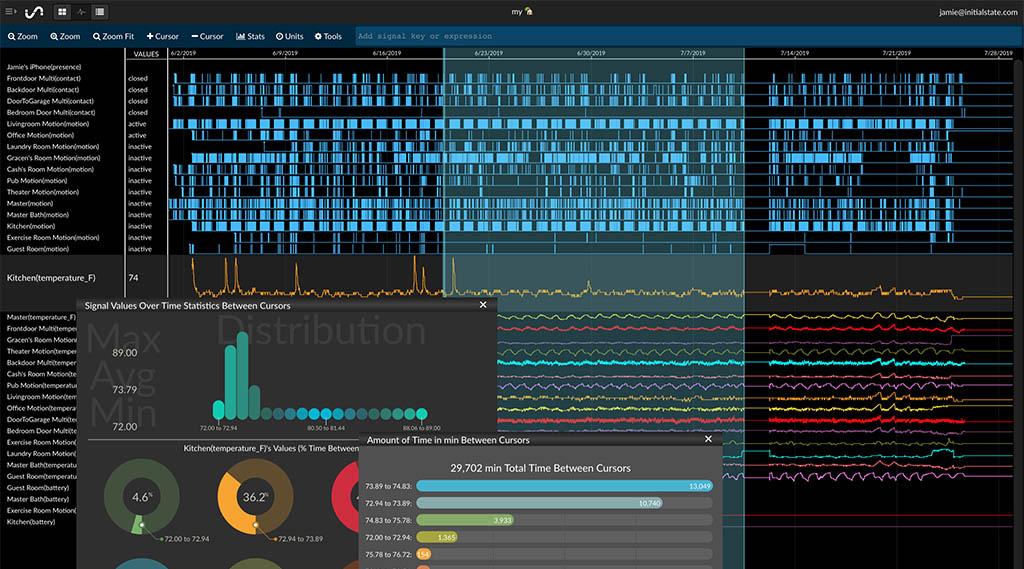
Task: Open the Units menu
Action: pyautogui.click(x=290, y=36)
